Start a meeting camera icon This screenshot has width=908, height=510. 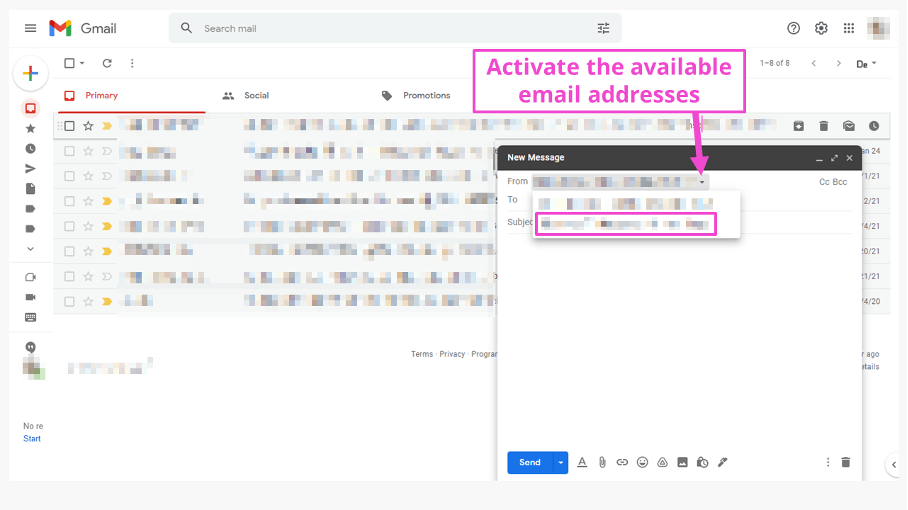(x=31, y=277)
